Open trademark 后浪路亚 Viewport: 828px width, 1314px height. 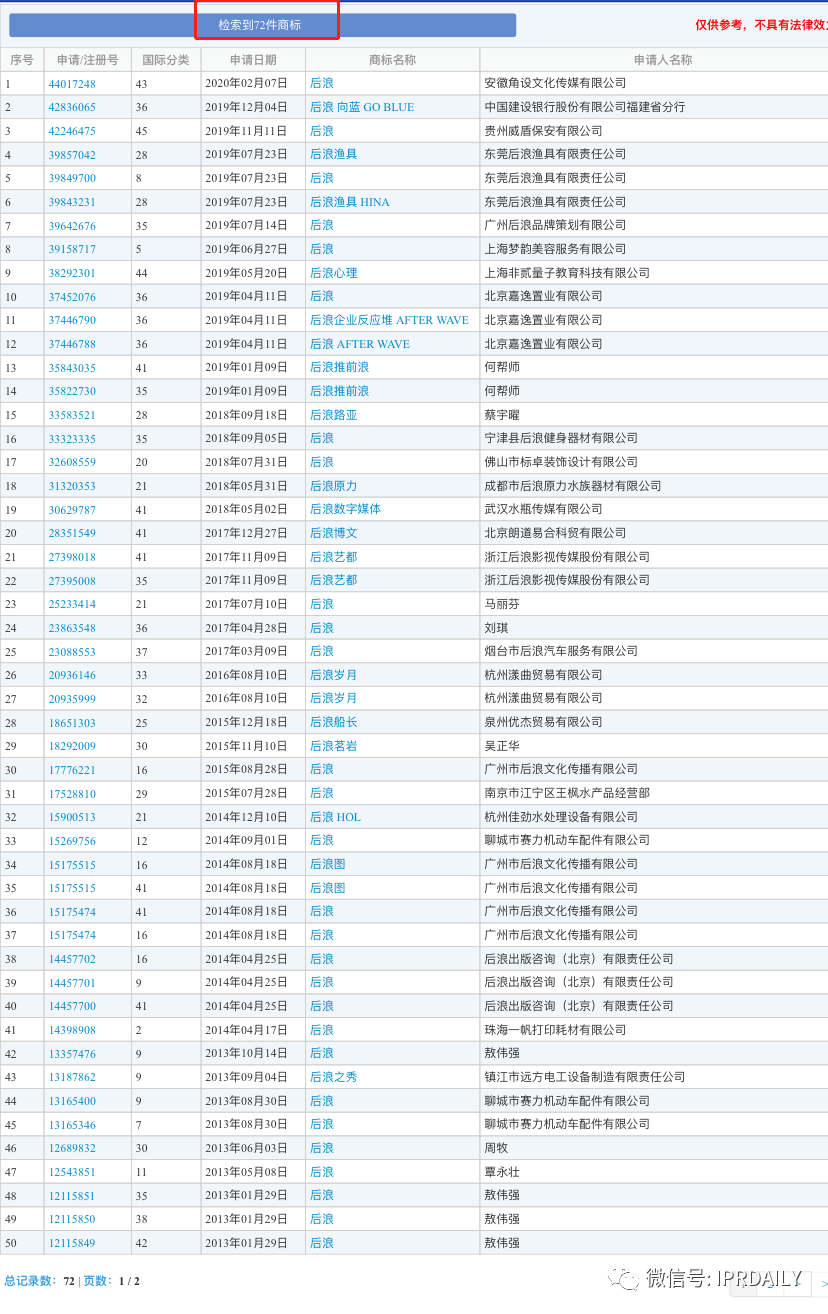click(x=333, y=415)
